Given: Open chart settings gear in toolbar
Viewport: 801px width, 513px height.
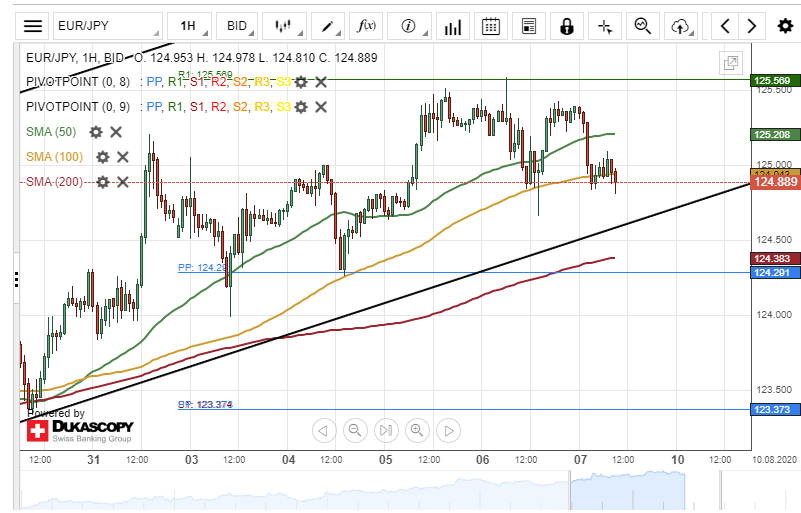Looking at the screenshot, I should [785, 26].
